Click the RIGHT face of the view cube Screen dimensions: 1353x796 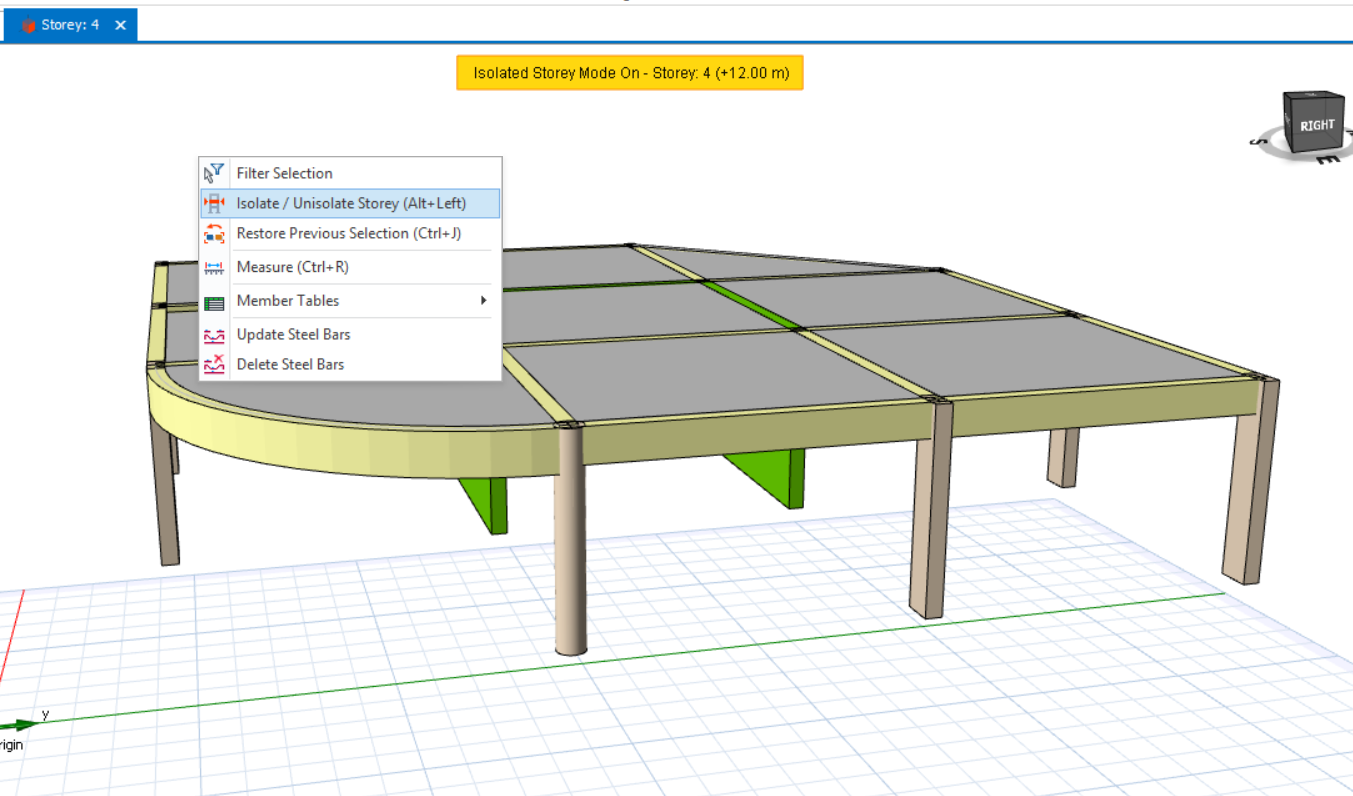(1317, 126)
